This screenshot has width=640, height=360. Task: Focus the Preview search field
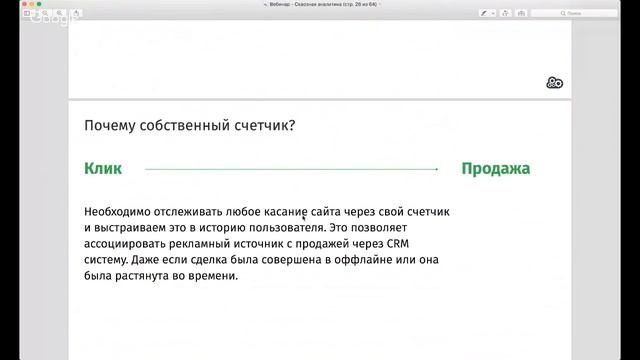pos(574,13)
